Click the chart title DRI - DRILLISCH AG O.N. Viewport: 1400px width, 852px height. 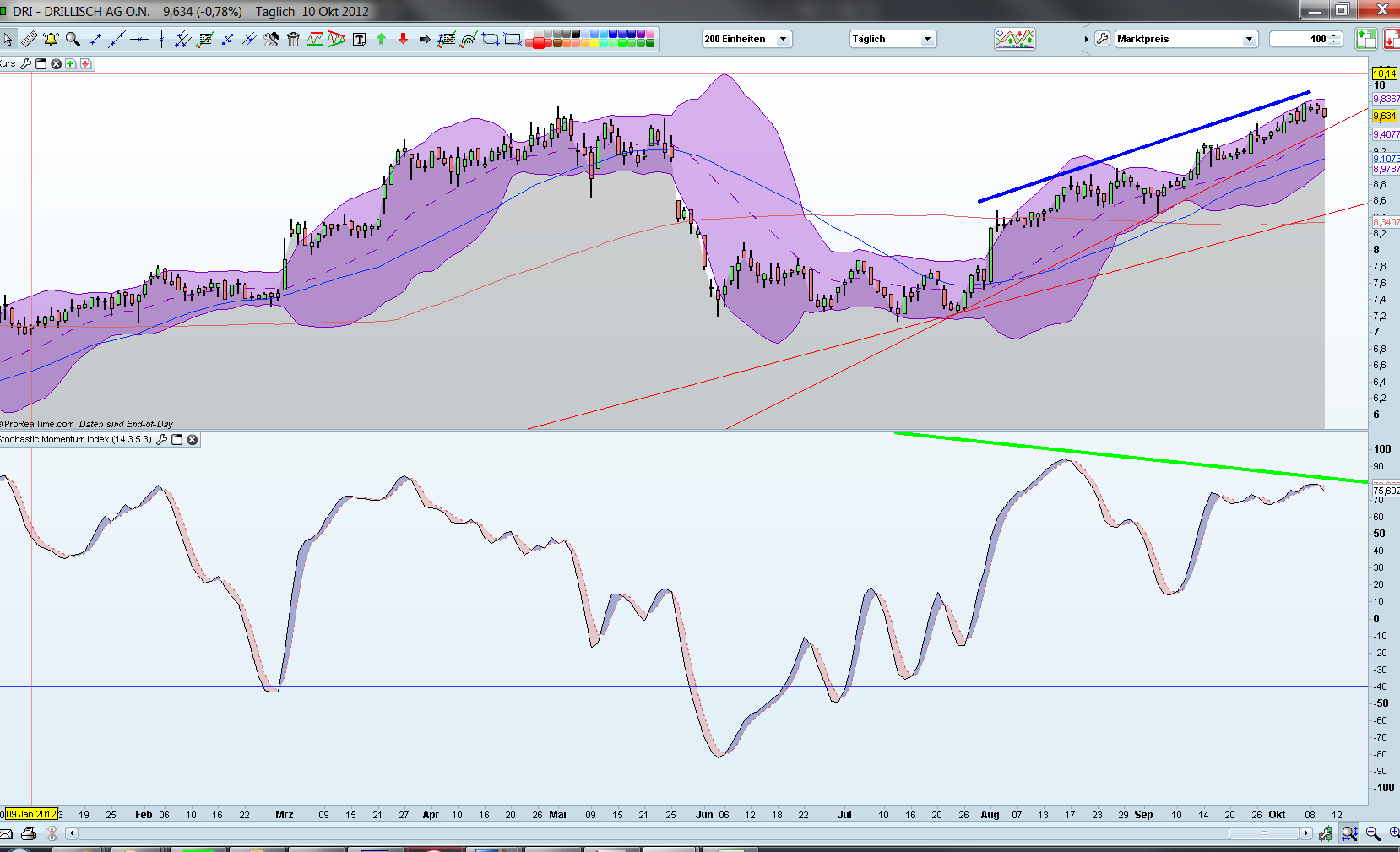(x=81, y=12)
